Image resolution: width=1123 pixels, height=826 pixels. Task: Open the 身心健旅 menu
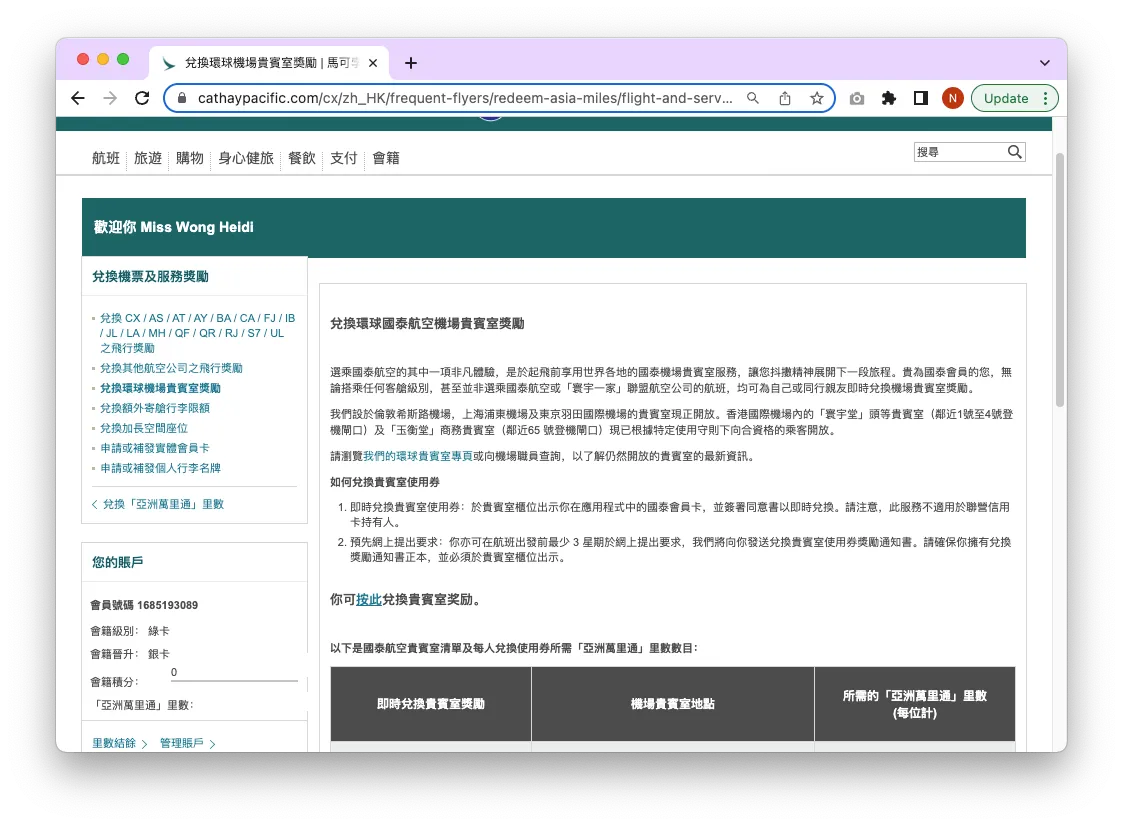tap(246, 158)
